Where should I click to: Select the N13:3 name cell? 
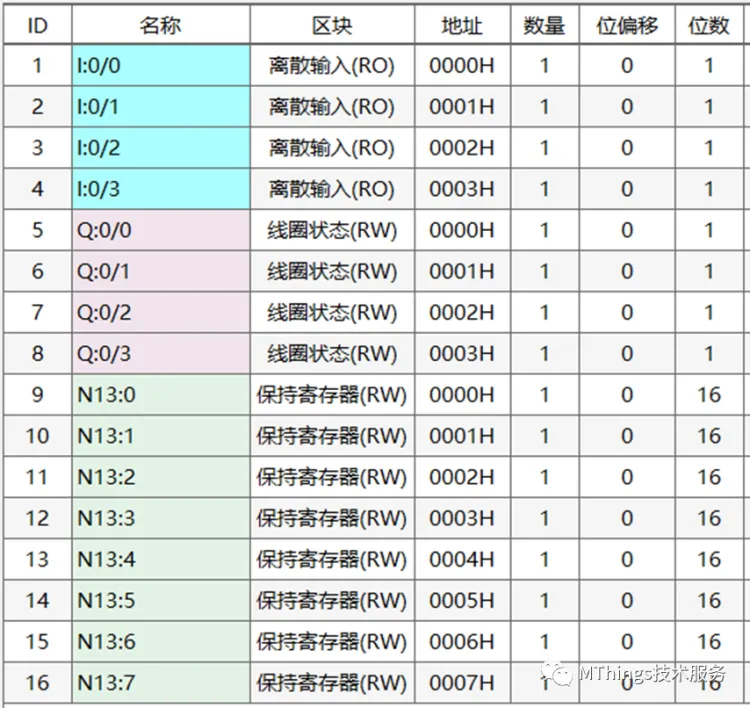[x=161, y=518]
